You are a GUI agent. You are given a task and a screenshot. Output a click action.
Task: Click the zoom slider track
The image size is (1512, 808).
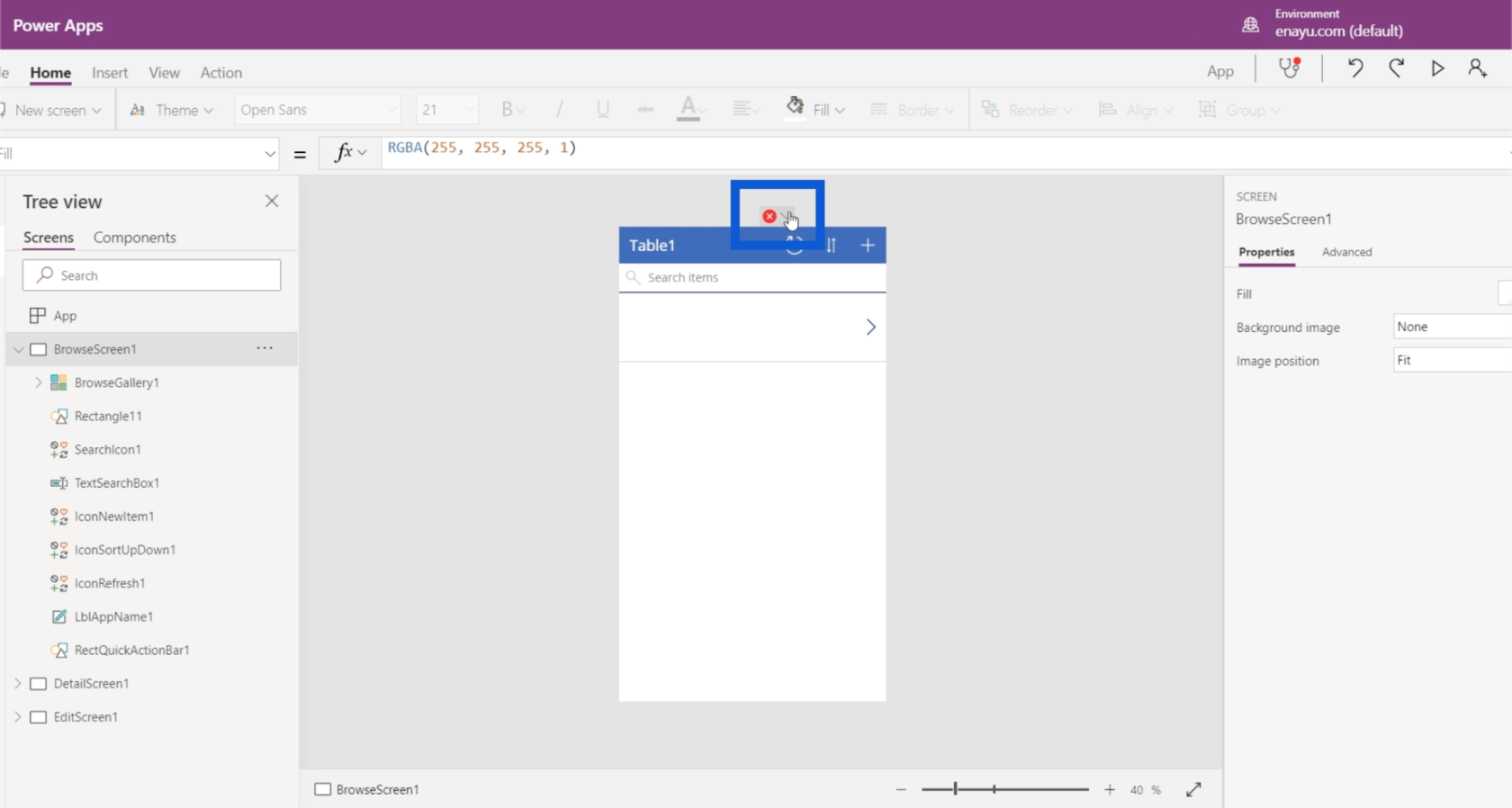tap(1004, 789)
